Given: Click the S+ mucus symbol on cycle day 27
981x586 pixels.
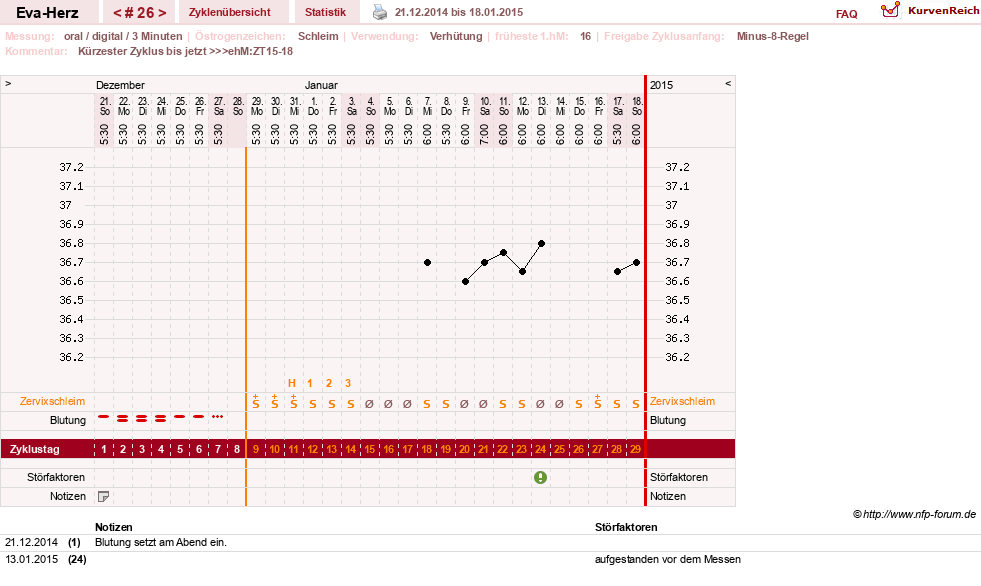Looking at the screenshot, I should coord(597,402).
